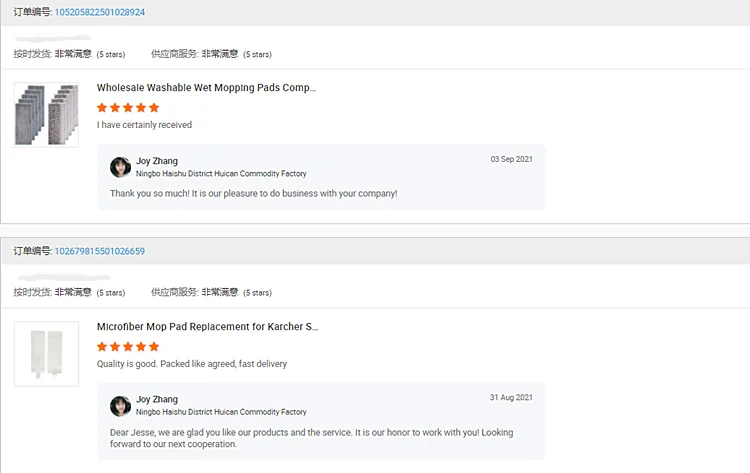Click the Joy Zhang name in the 03 Sep reply
This screenshot has width=750, height=473.
pos(157,161)
